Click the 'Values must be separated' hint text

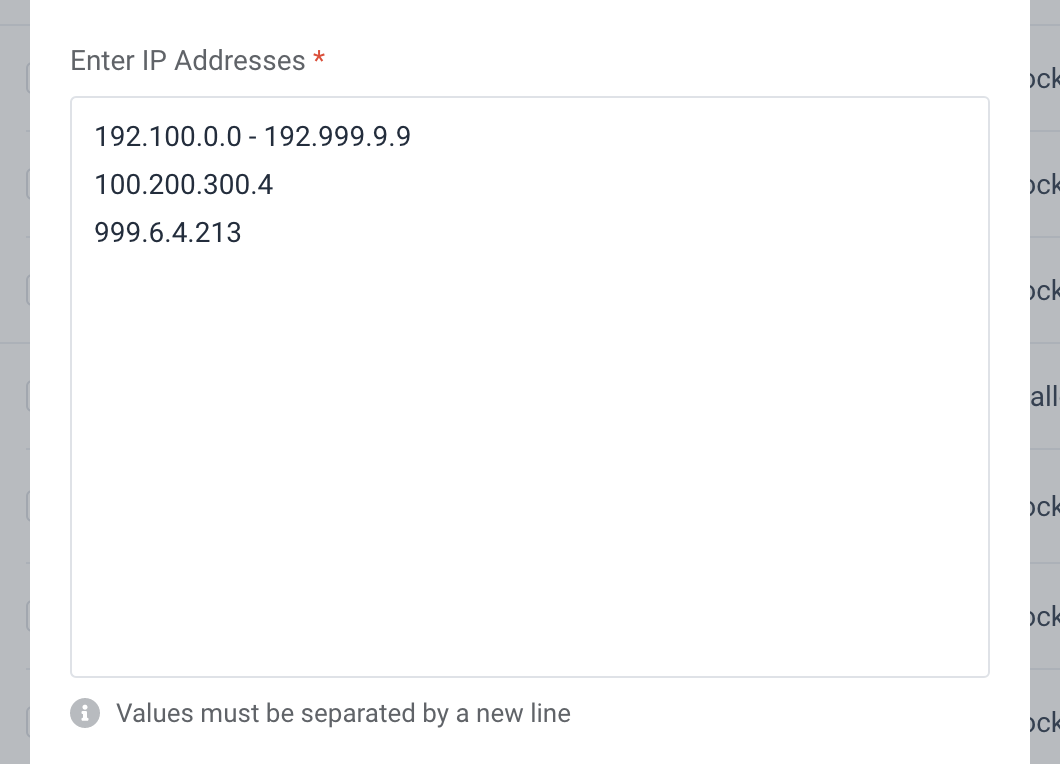coord(343,713)
